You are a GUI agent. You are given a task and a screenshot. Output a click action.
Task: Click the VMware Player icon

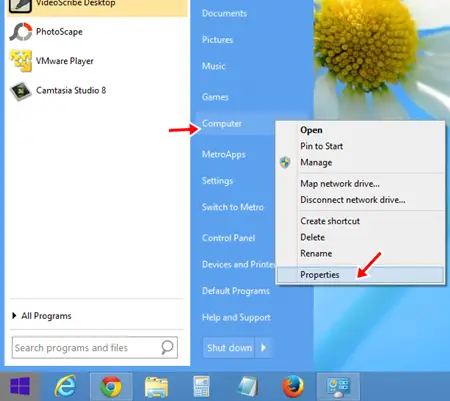point(21,61)
